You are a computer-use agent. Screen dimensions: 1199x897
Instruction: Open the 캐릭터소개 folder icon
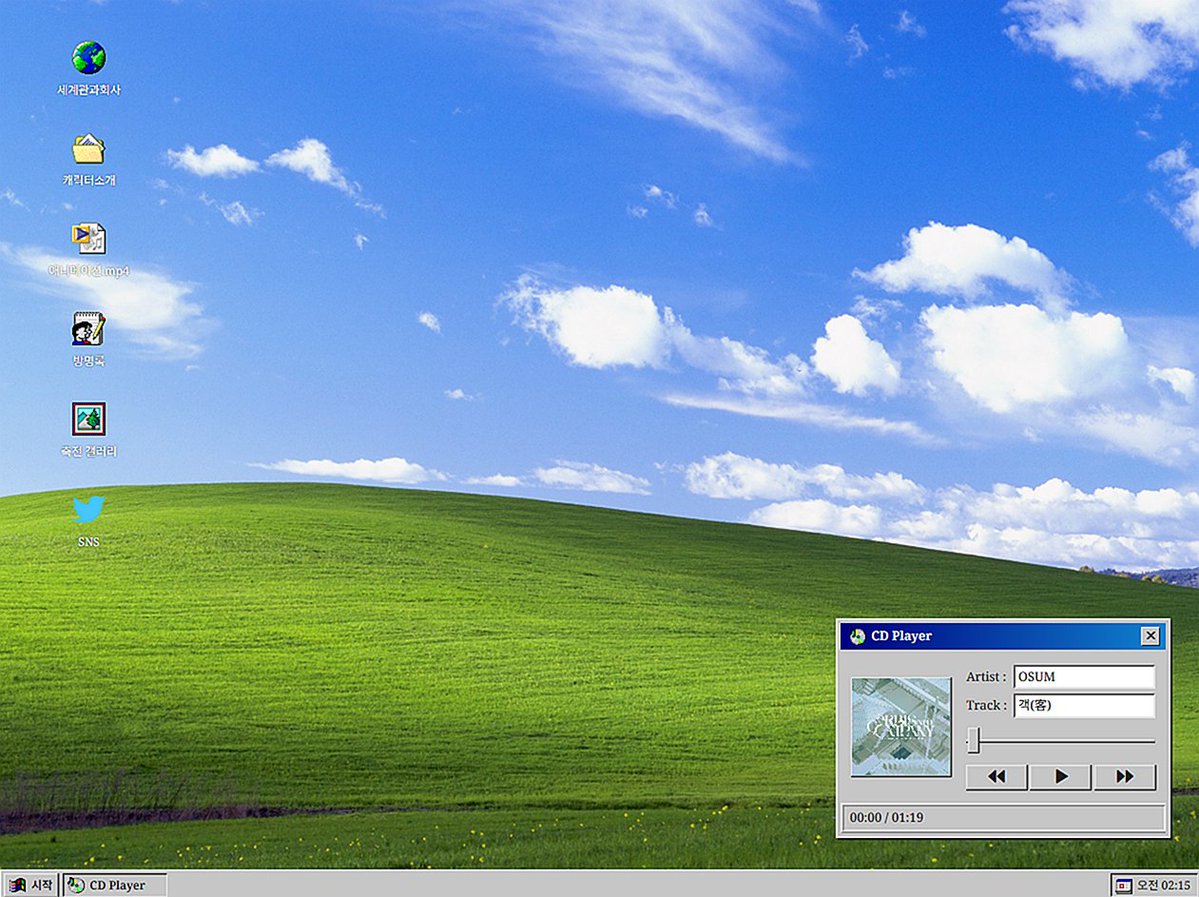[89, 149]
